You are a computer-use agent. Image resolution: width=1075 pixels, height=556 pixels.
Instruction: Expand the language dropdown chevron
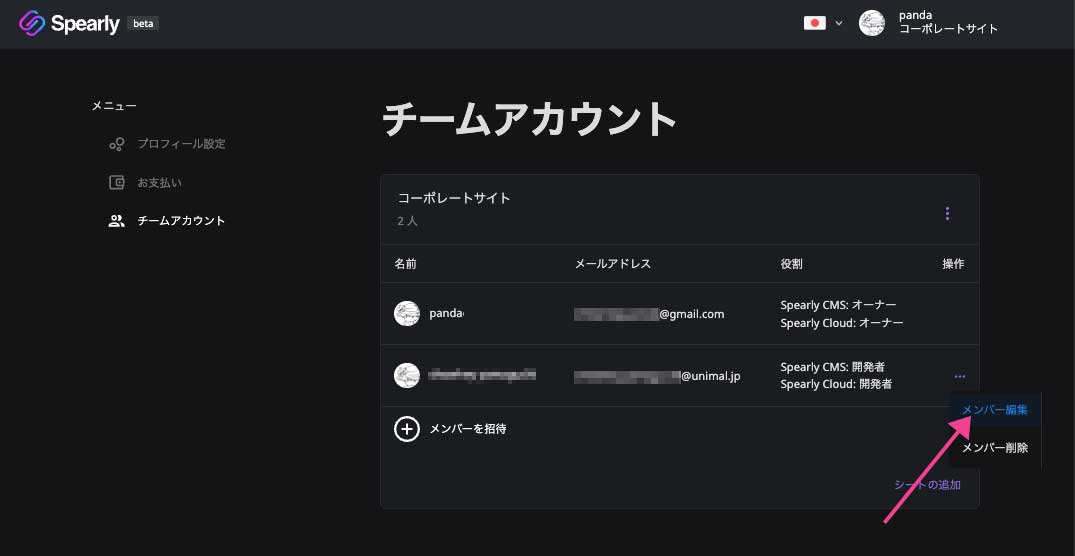(x=839, y=23)
